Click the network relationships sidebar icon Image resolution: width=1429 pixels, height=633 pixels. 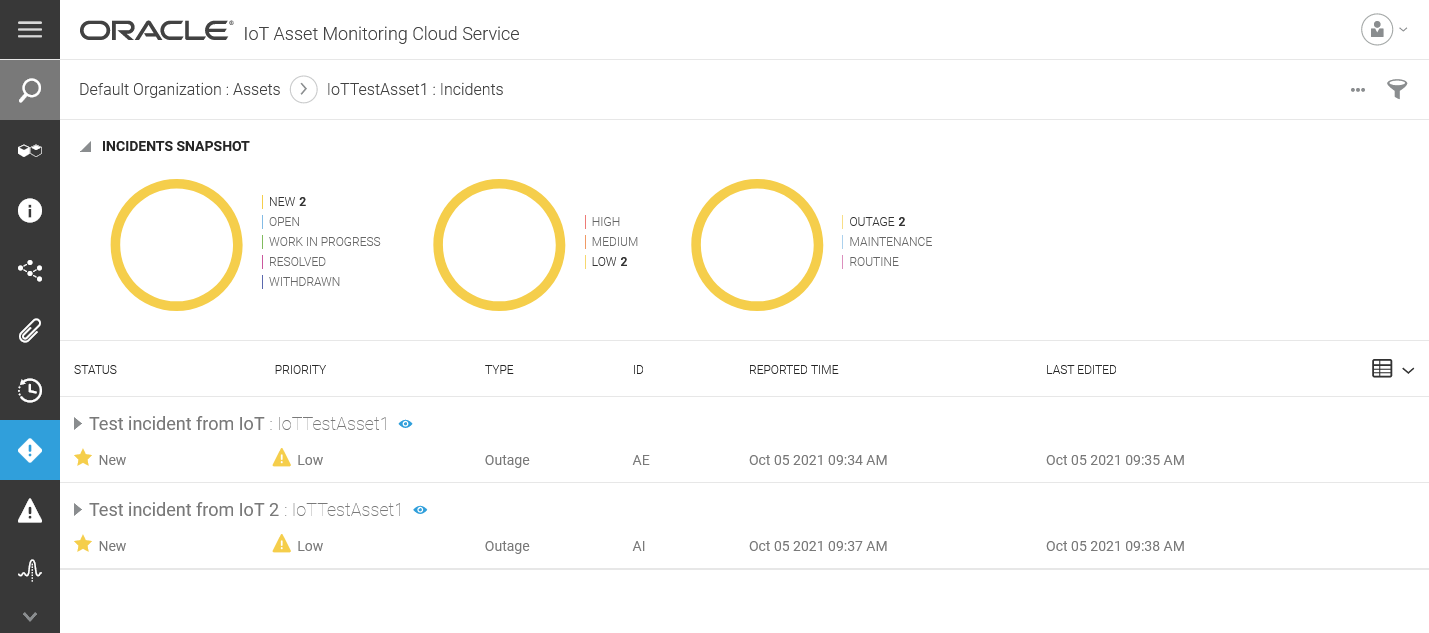point(30,270)
